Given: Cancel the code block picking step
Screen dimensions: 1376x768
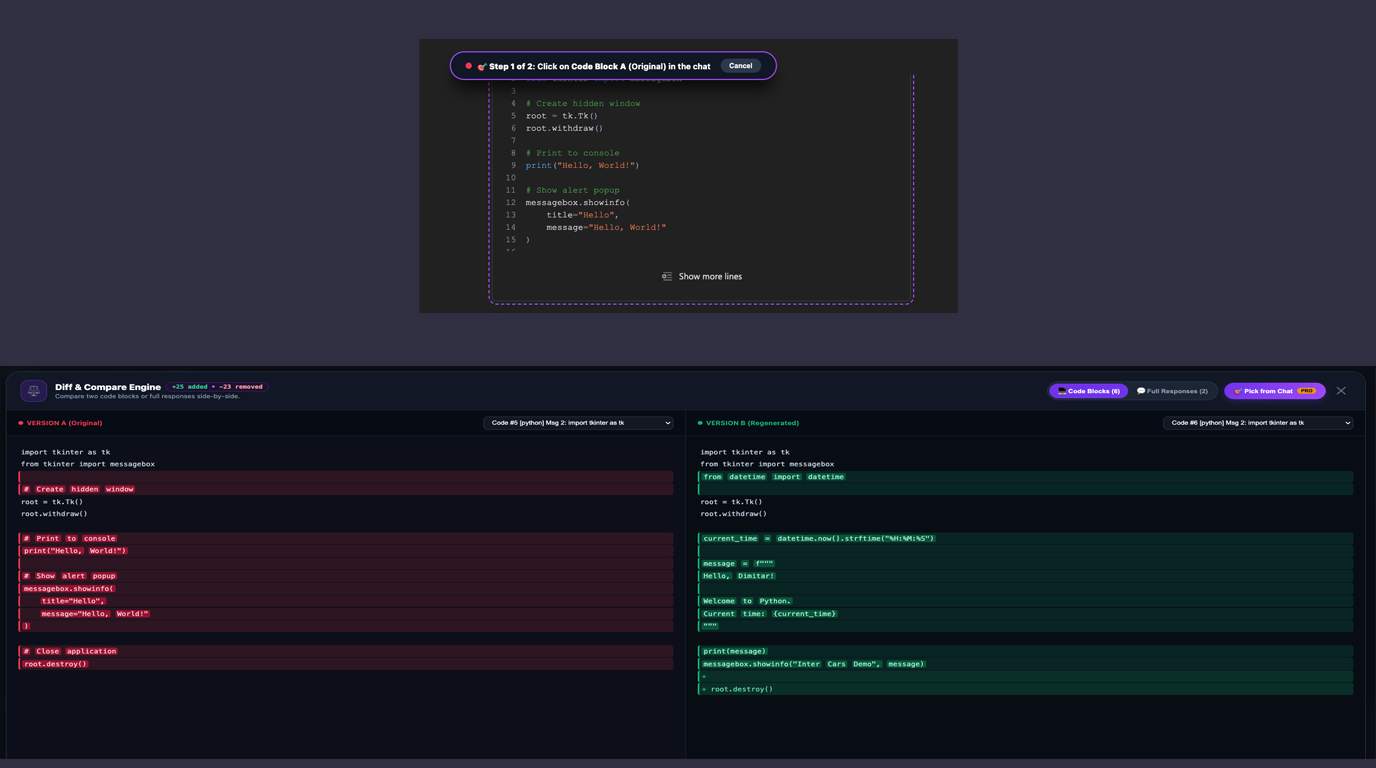Looking at the screenshot, I should click(740, 66).
